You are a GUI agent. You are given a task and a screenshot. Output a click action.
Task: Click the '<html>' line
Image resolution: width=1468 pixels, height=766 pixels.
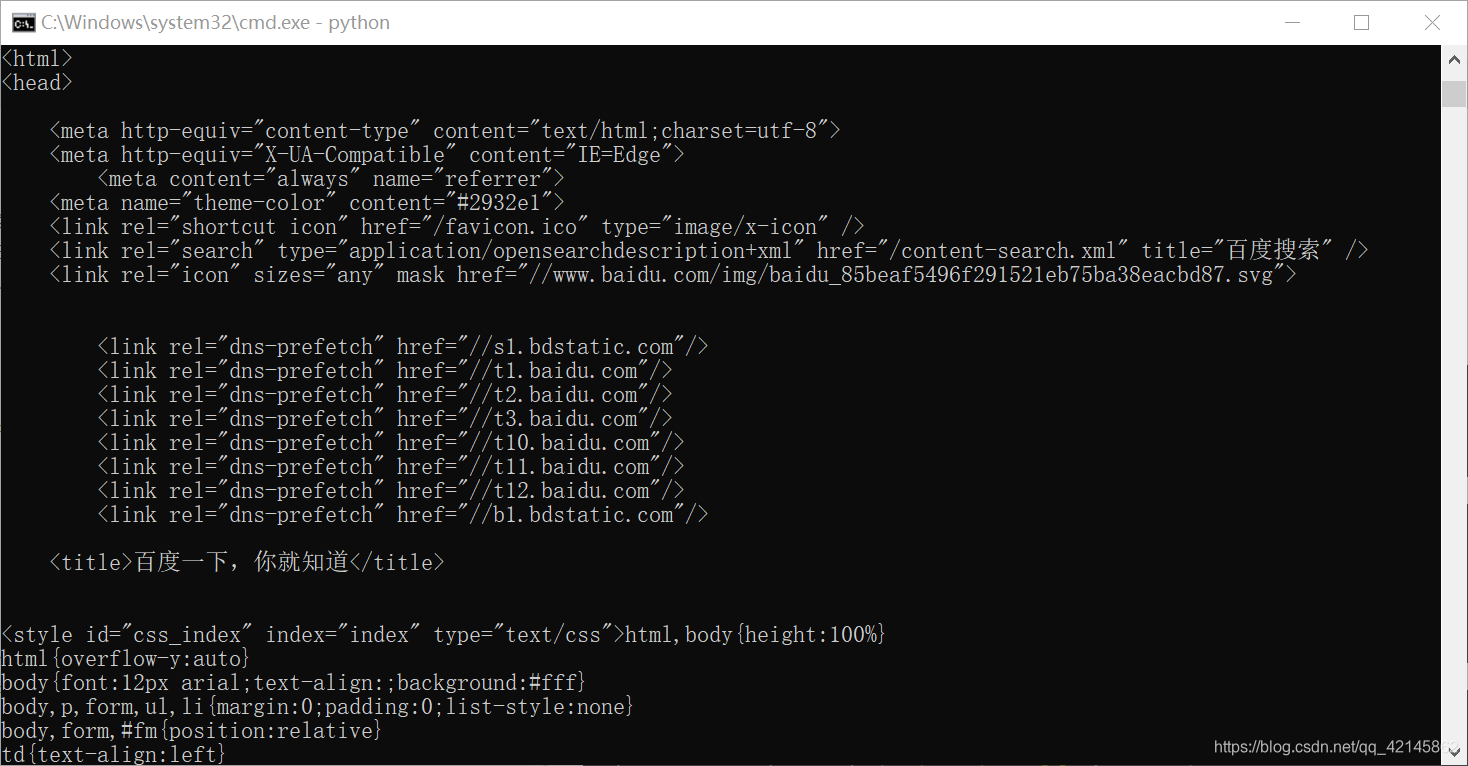click(37, 59)
